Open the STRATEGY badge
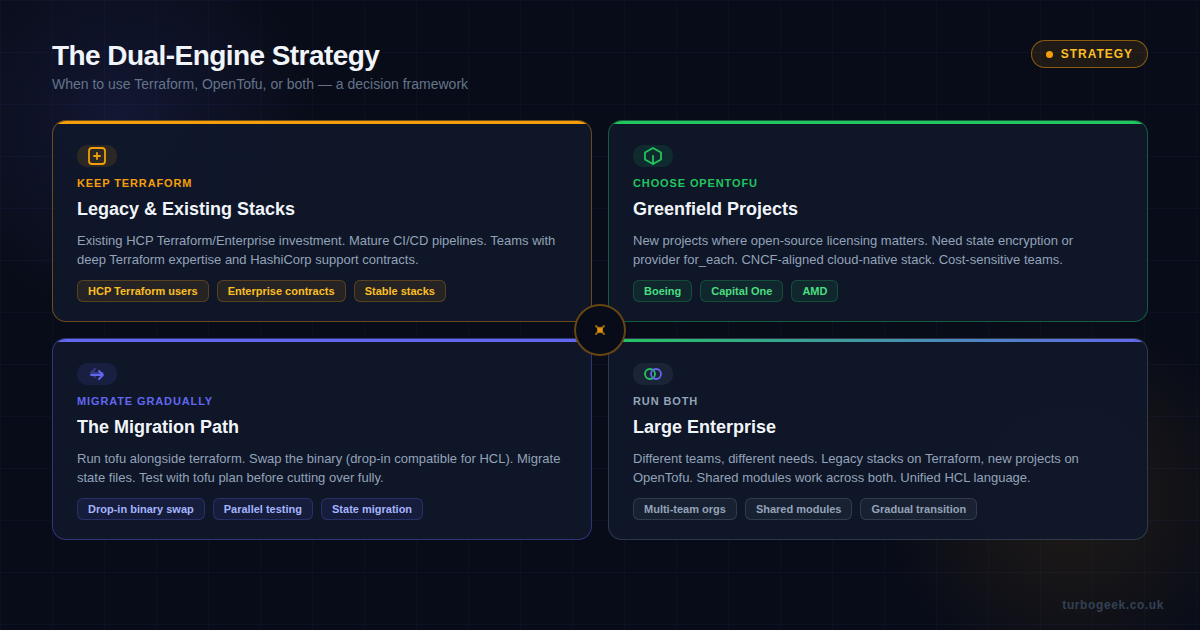This screenshot has width=1200, height=630. pyautogui.click(x=1089, y=54)
